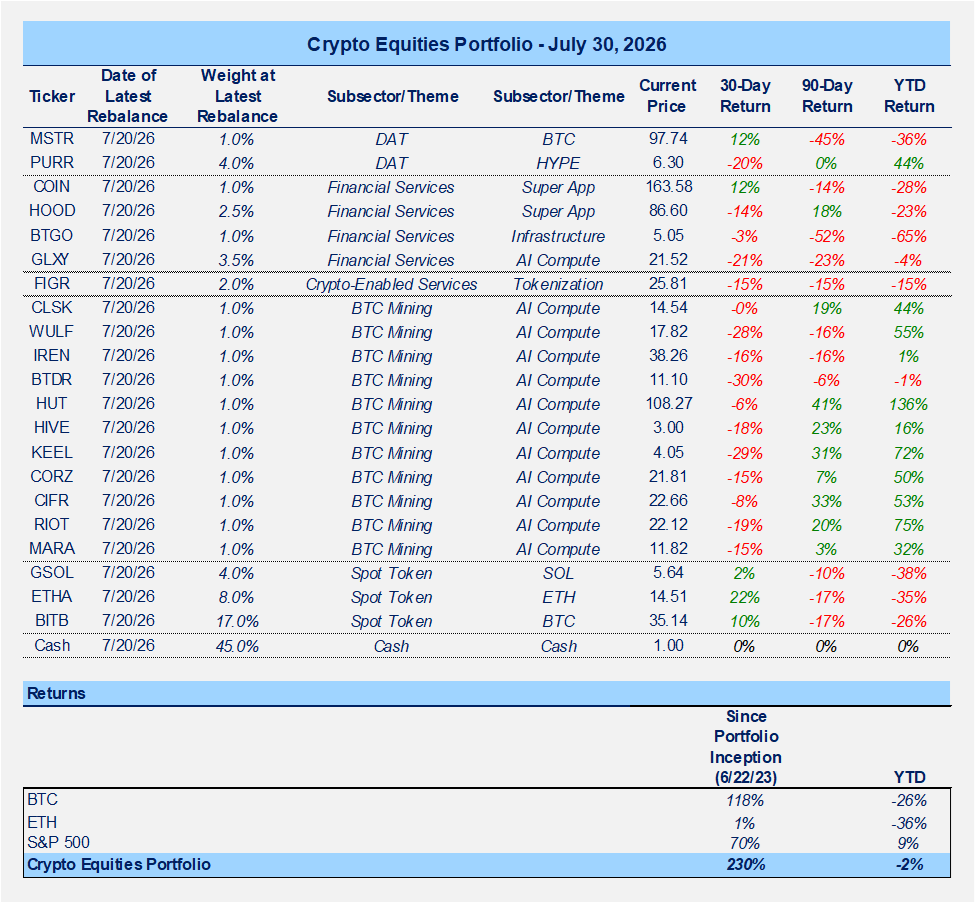Screen dimensions: 975x903
Task: Select the YTD Return column header
Action: coord(908,96)
